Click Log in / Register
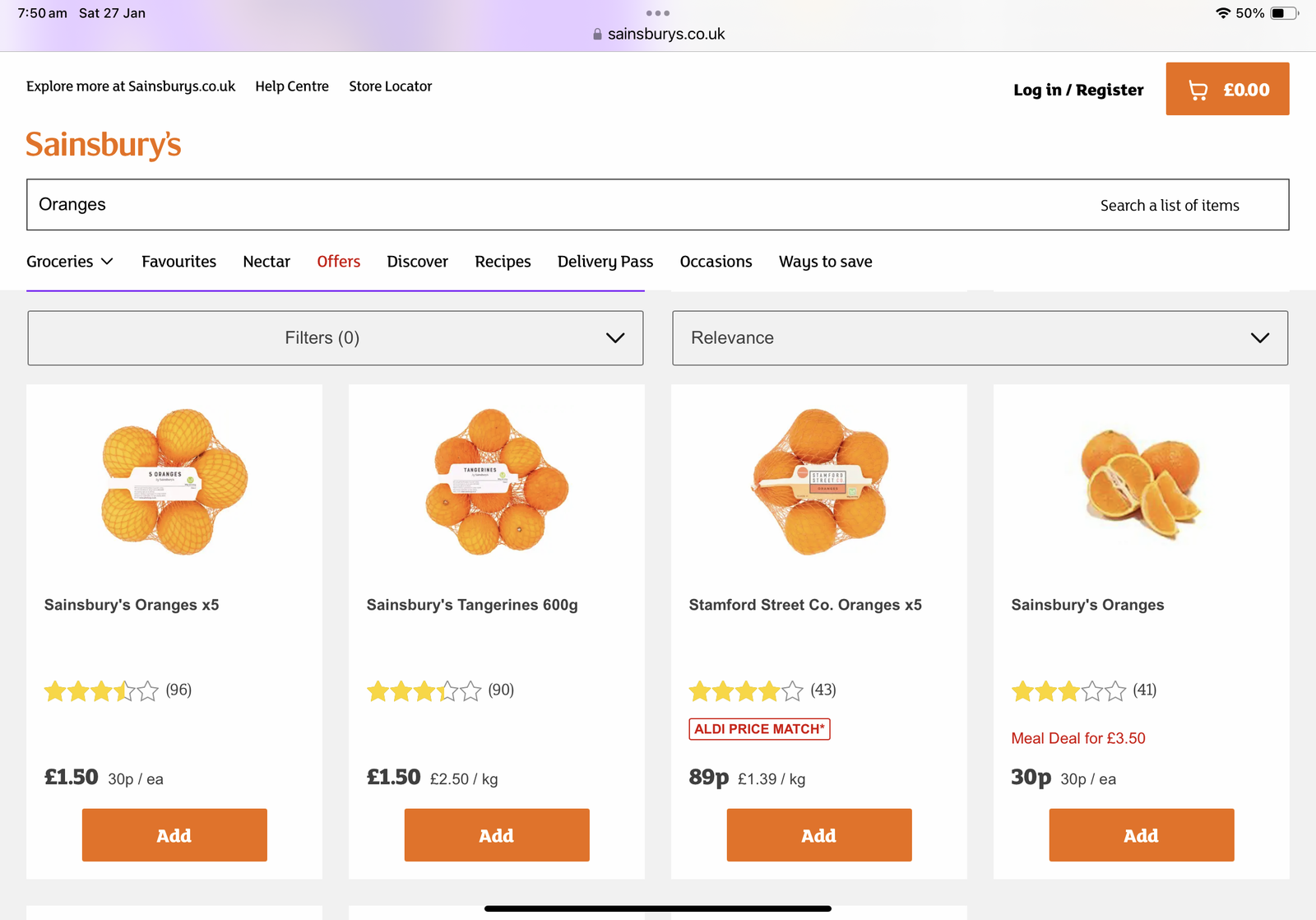Viewport: 1316px width, 920px height. tap(1078, 90)
